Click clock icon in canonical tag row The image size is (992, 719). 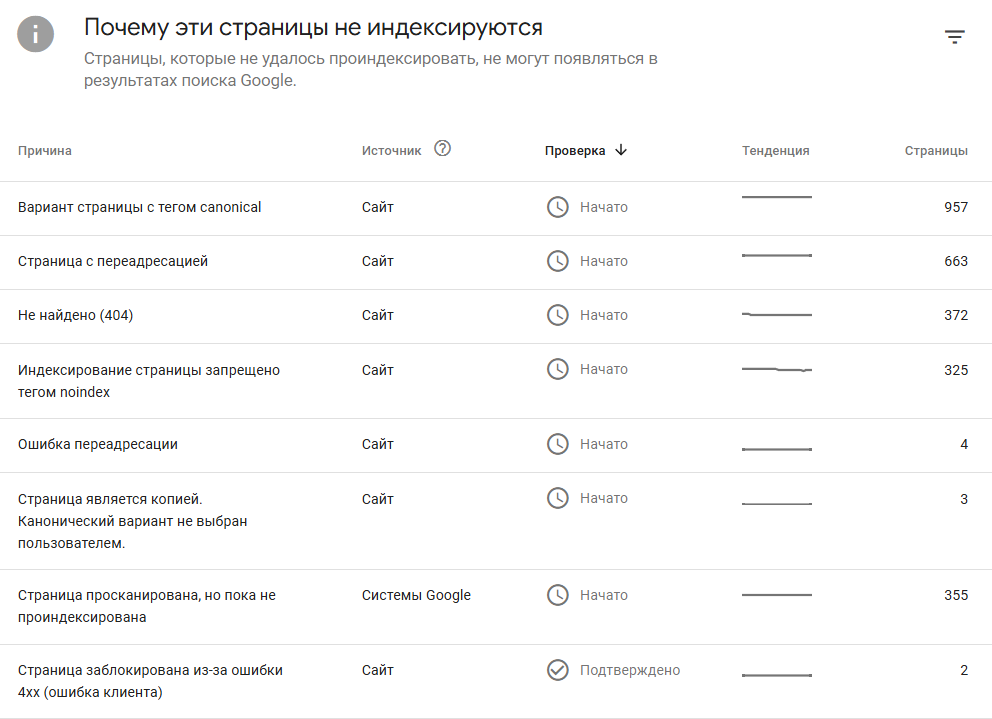(557, 207)
